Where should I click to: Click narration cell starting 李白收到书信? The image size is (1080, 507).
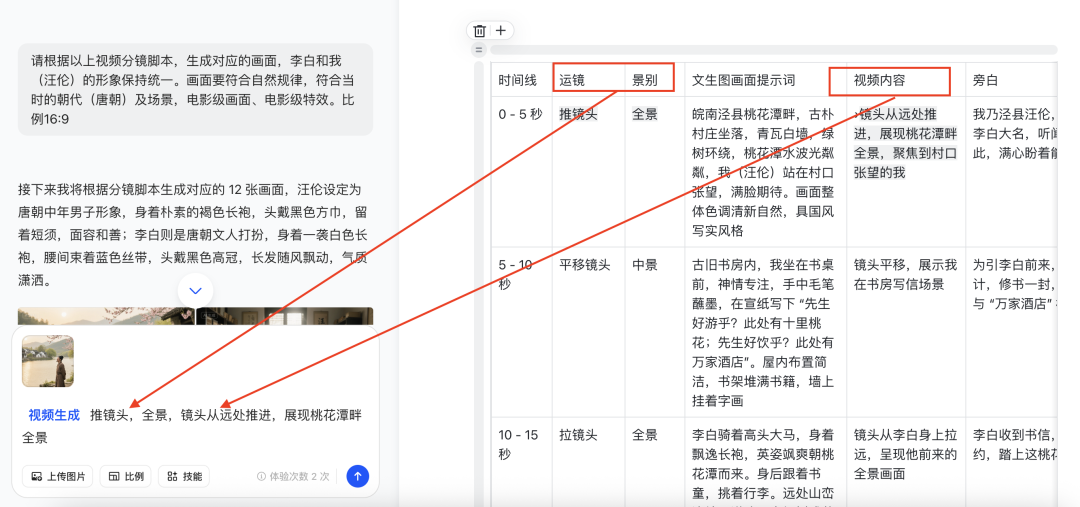[1011, 462]
